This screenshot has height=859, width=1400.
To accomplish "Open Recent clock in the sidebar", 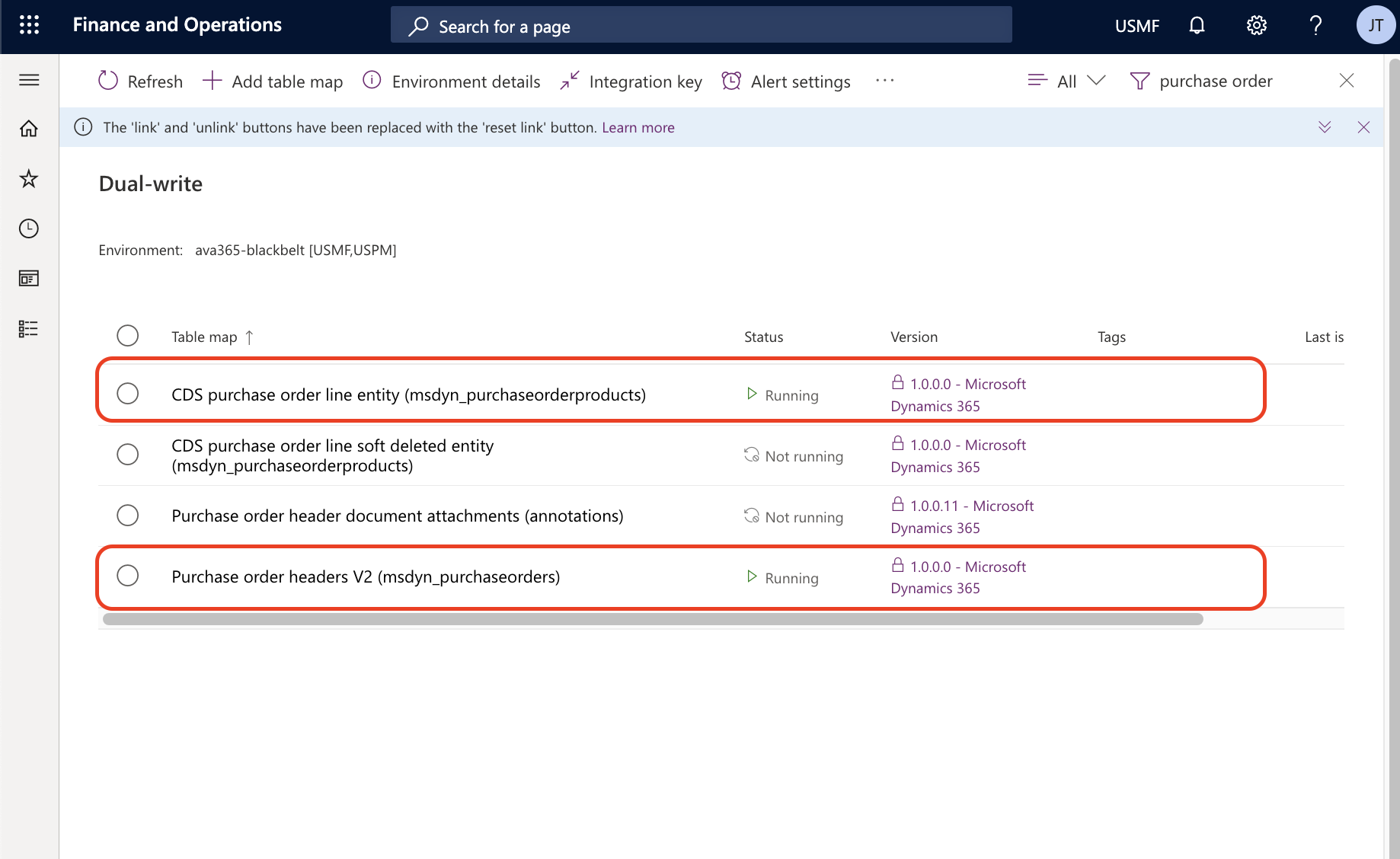I will (x=29, y=228).
